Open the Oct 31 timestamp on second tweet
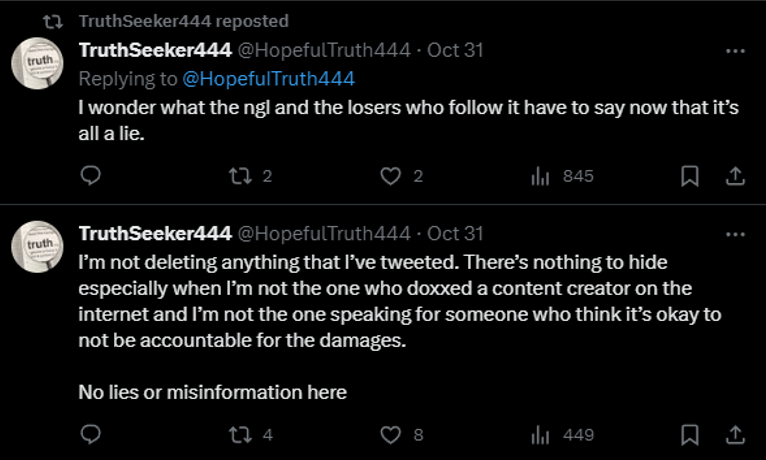The height and width of the screenshot is (460, 766). 455,234
